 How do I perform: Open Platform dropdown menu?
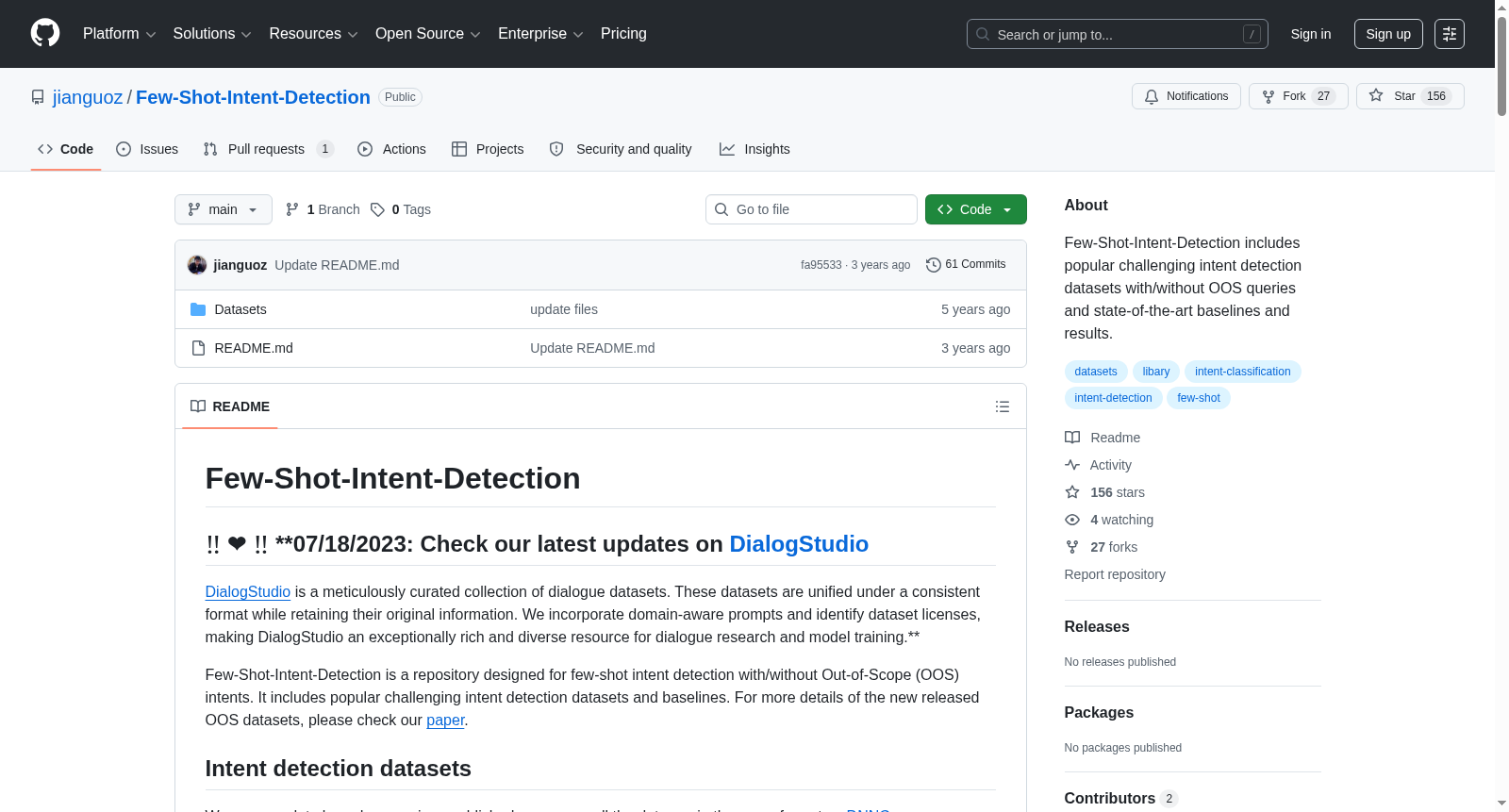(x=120, y=34)
